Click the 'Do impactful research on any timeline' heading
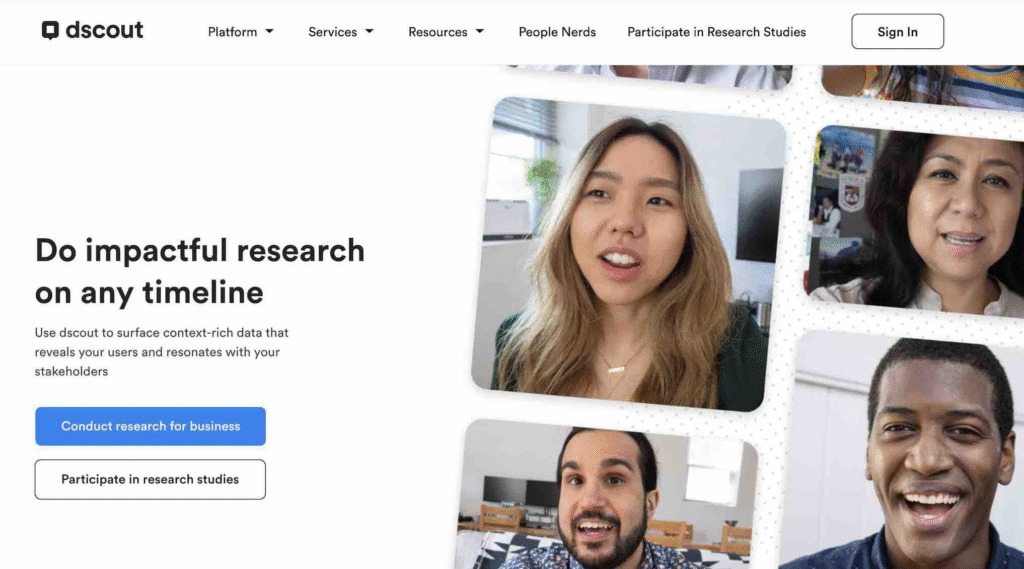Image resolution: width=1024 pixels, height=569 pixels. tap(200, 271)
